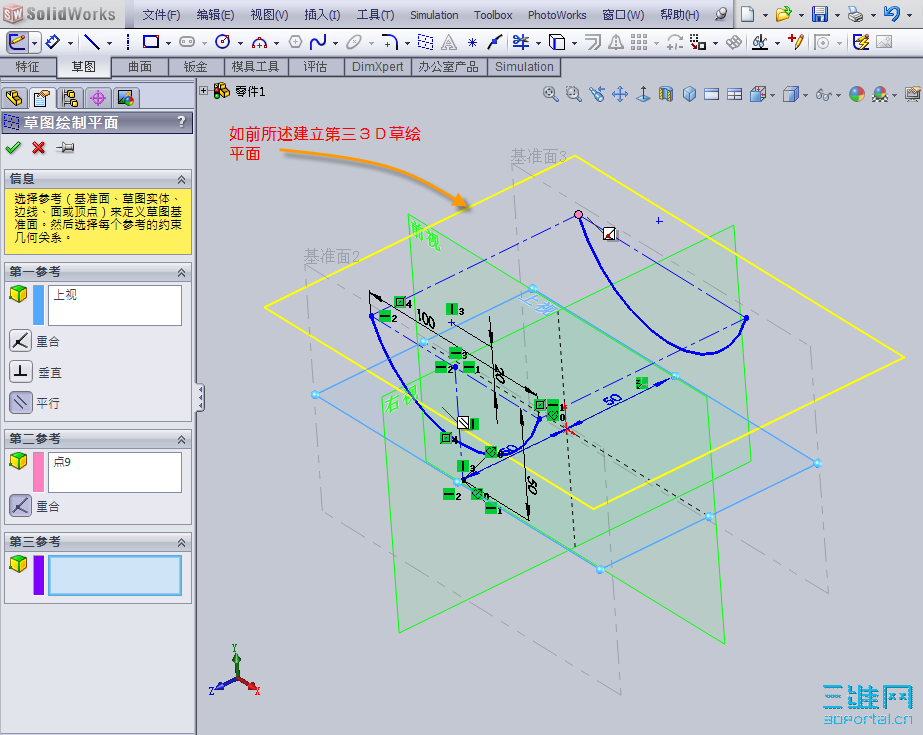Select the Circle sketch tool
923x735 pixels.
point(223,42)
